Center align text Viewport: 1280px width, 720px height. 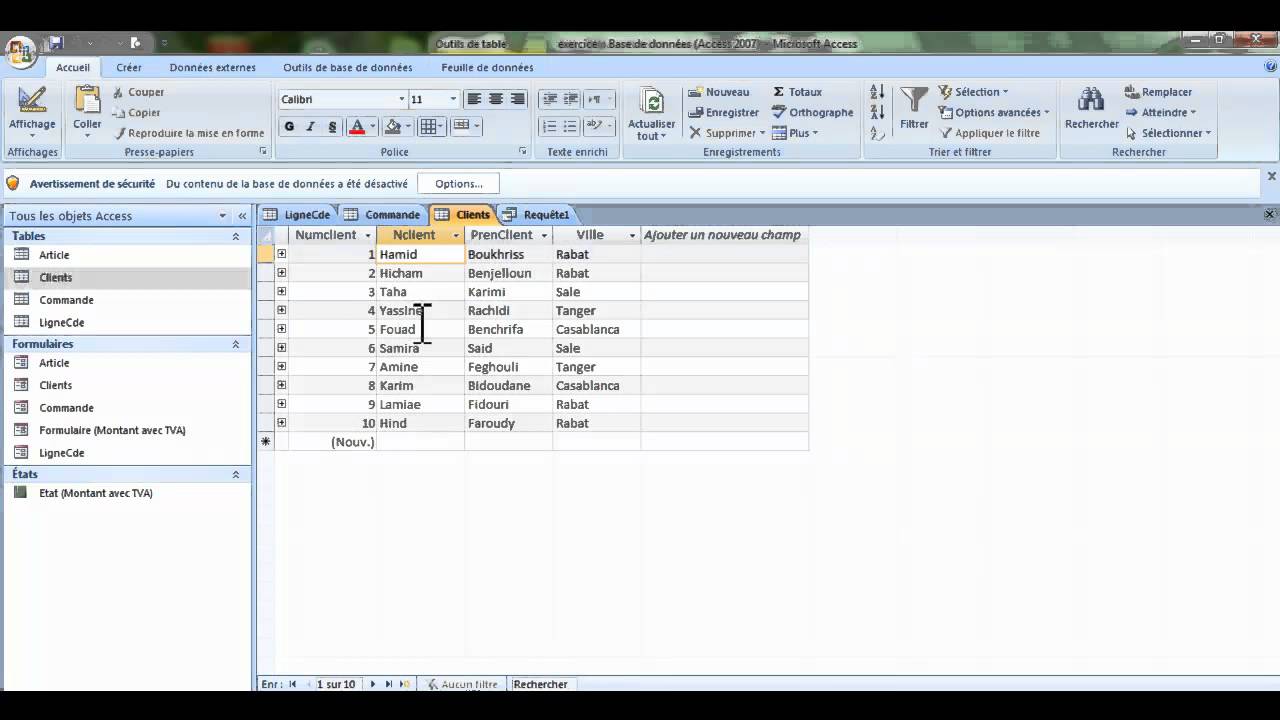click(496, 99)
